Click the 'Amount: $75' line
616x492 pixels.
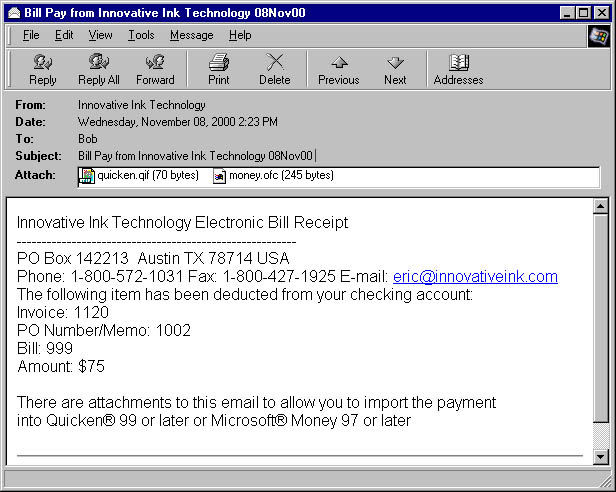61,366
